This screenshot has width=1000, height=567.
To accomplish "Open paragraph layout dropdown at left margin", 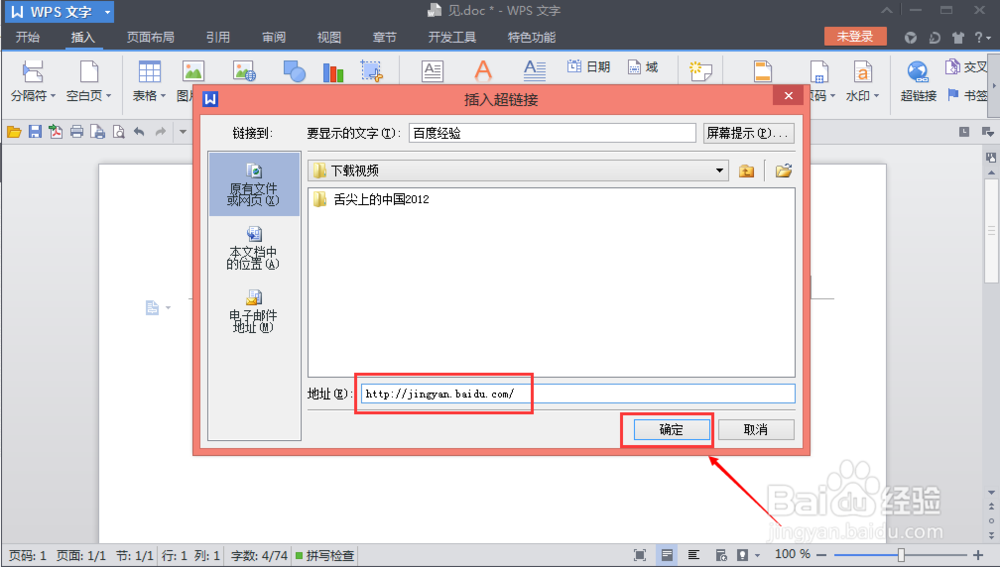I will coord(168,308).
